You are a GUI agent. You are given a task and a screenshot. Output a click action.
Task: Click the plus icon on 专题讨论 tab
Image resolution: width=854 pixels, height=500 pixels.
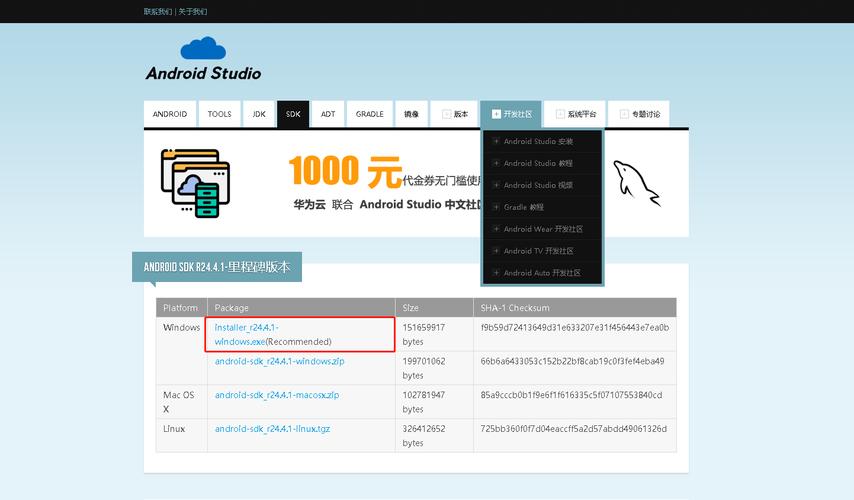click(624, 114)
